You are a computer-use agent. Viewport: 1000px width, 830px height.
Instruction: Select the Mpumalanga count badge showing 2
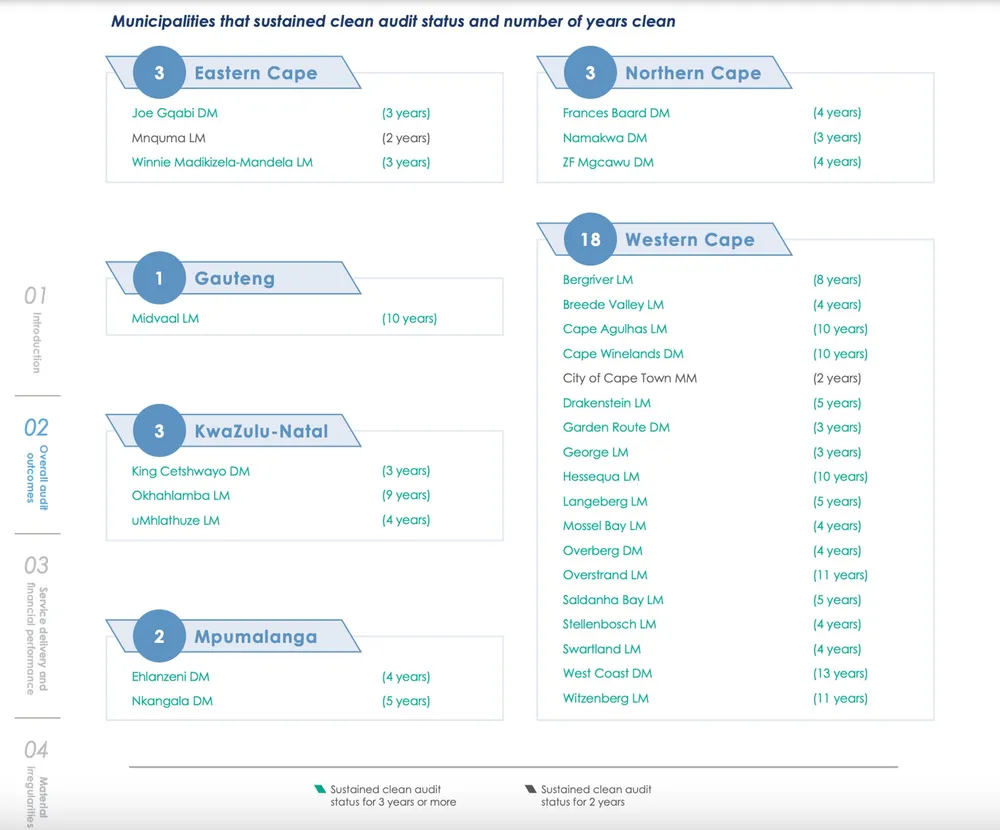click(x=159, y=636)
